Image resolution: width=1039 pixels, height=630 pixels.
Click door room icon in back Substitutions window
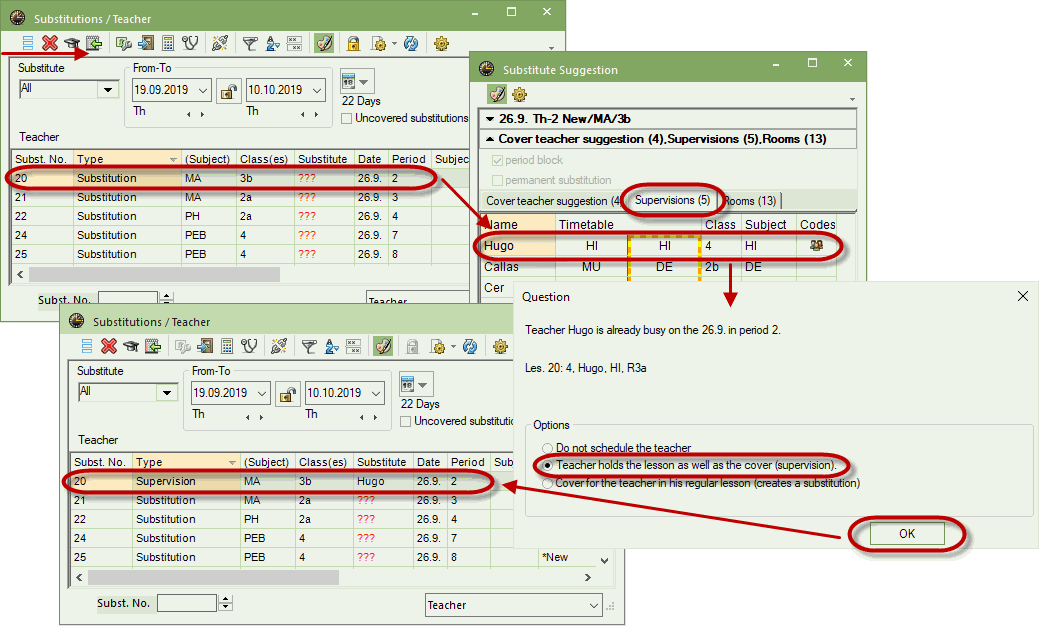coord(146,44)
